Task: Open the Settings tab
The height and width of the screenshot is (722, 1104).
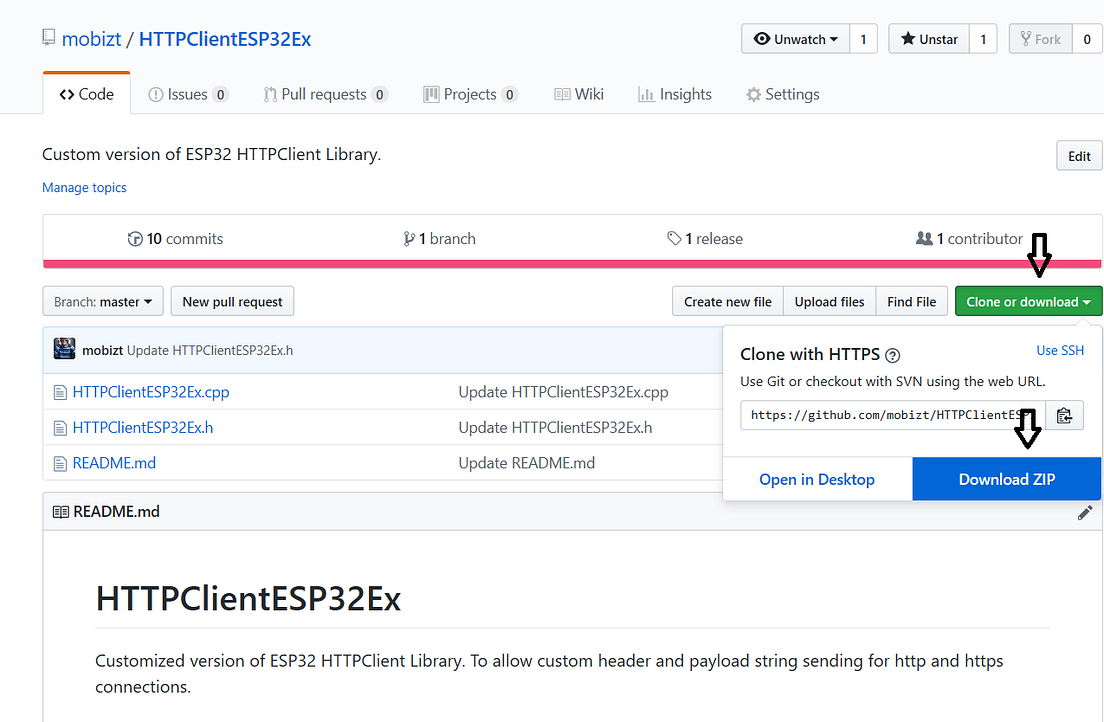Action: pos(783,93)
